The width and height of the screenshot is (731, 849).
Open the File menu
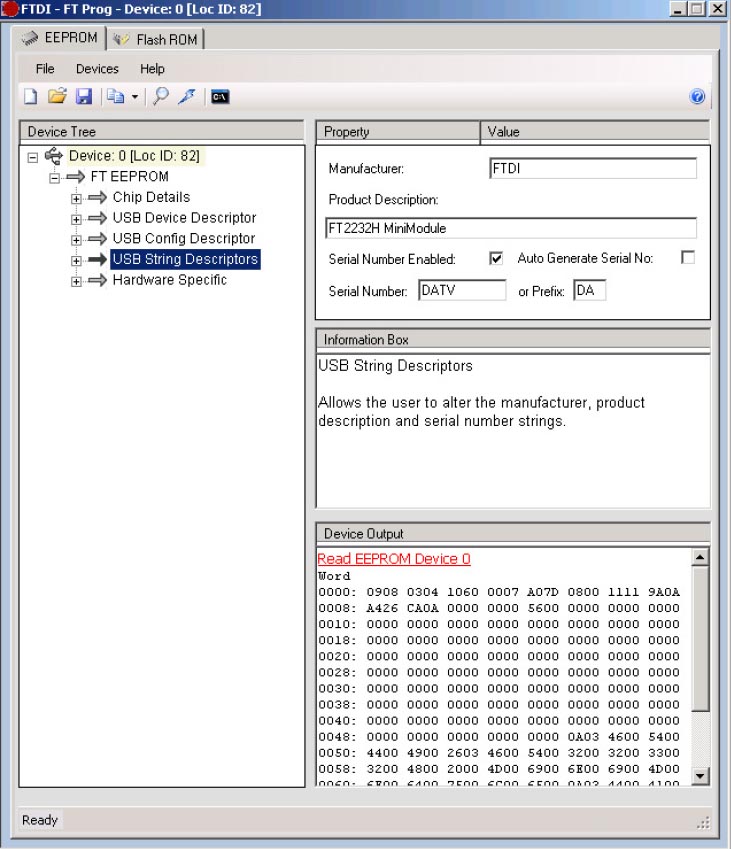point(45,69)
